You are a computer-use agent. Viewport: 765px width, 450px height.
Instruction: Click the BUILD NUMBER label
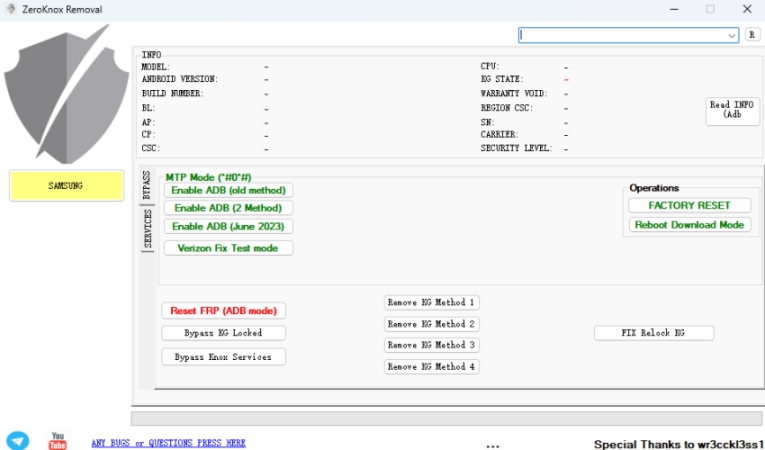(173, 93)
